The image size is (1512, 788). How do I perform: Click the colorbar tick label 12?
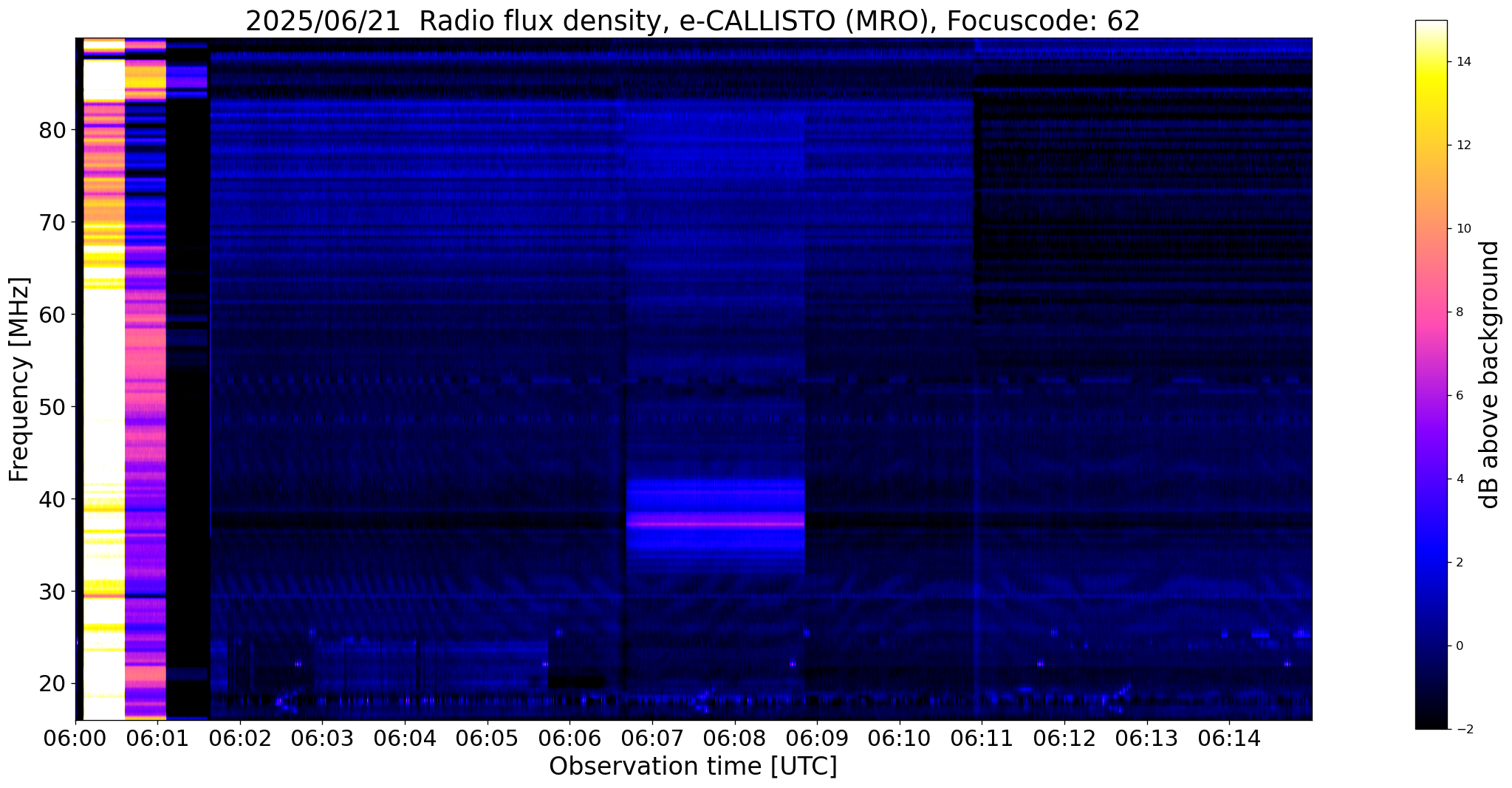tap(1463, 145)
